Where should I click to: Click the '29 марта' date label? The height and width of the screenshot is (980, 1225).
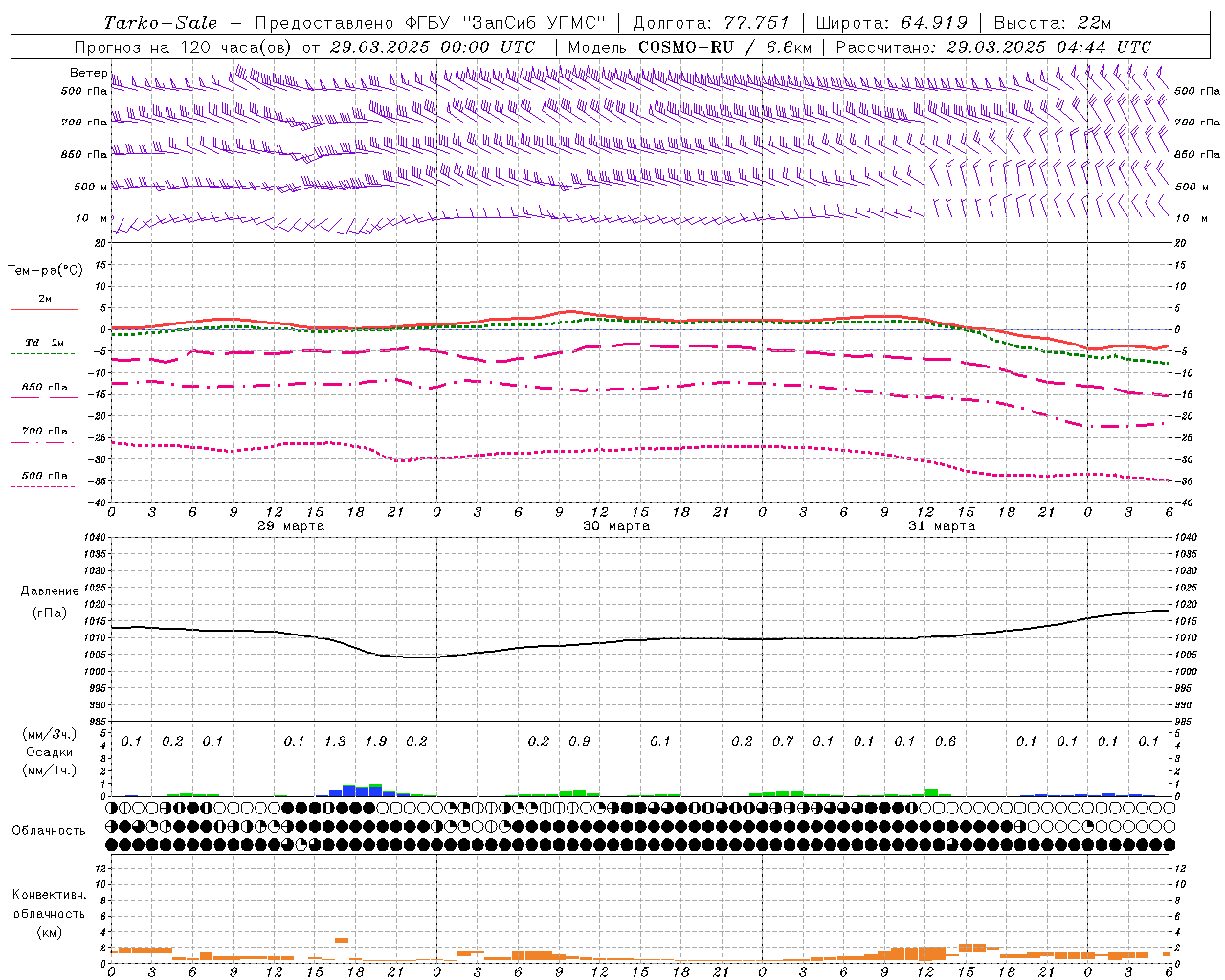pyautogui.click(x=291, y=526)
